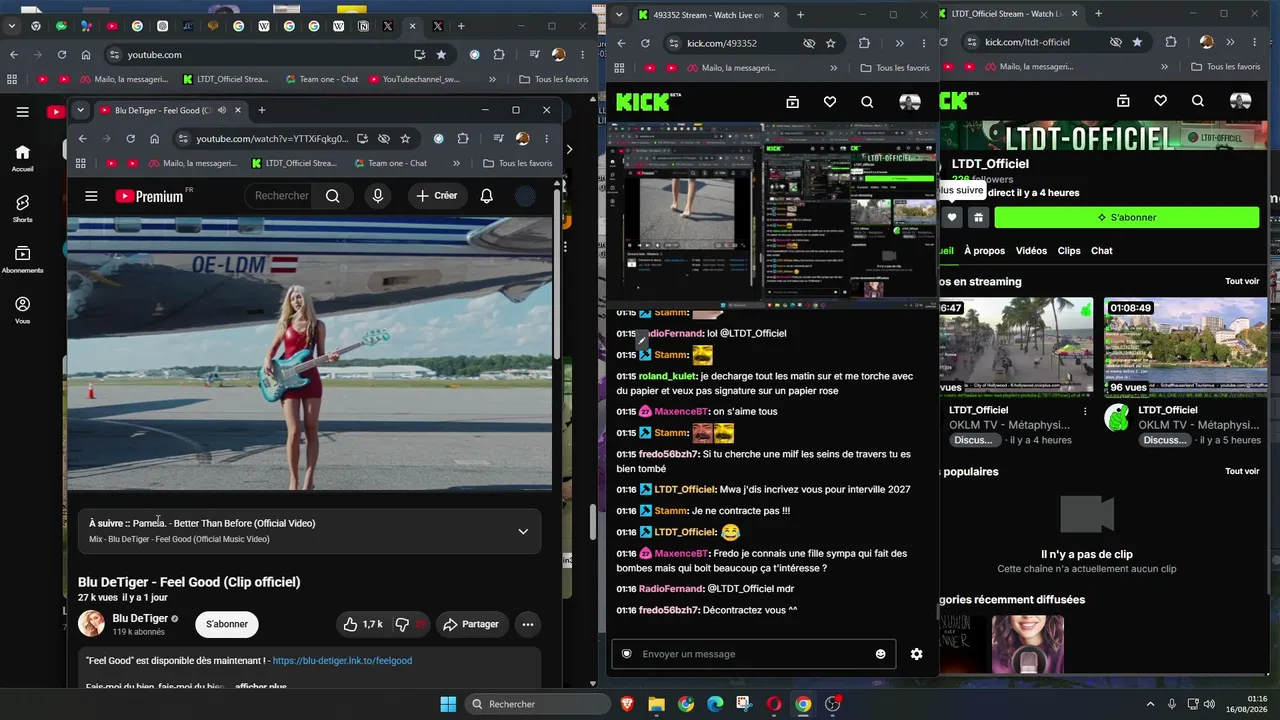The width and height of the screenshot is (1280, 720).
Task: Click the Créer button on YouTube
Action: point(437,196)
